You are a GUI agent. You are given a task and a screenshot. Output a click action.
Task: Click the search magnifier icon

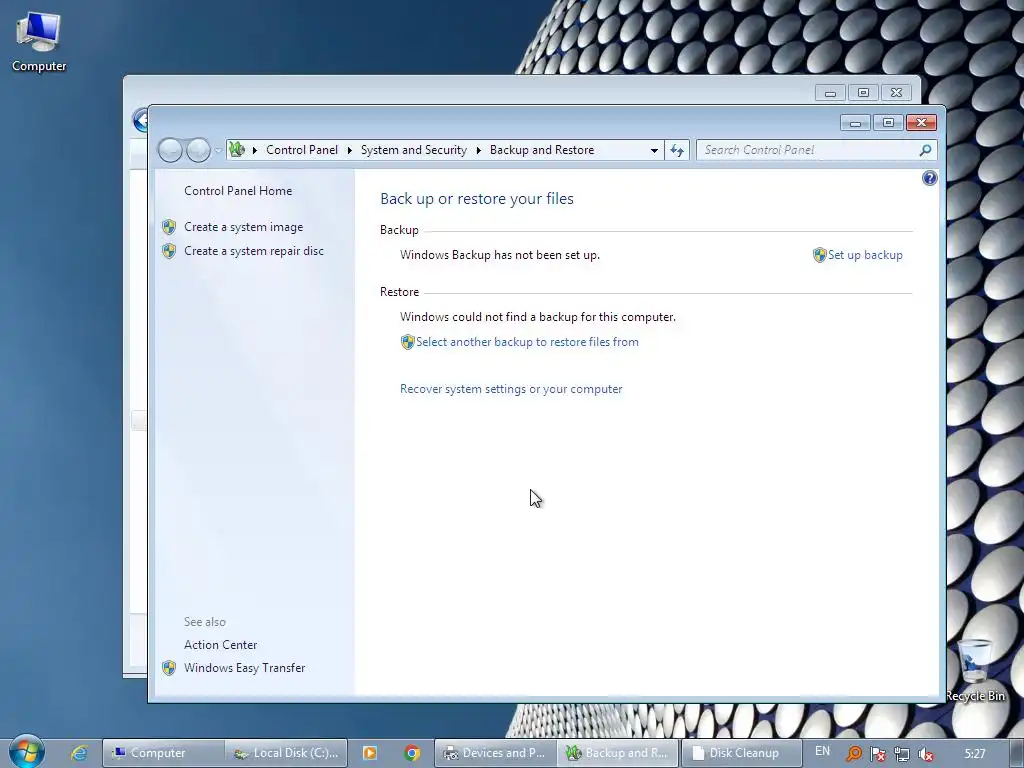(925, 150)
